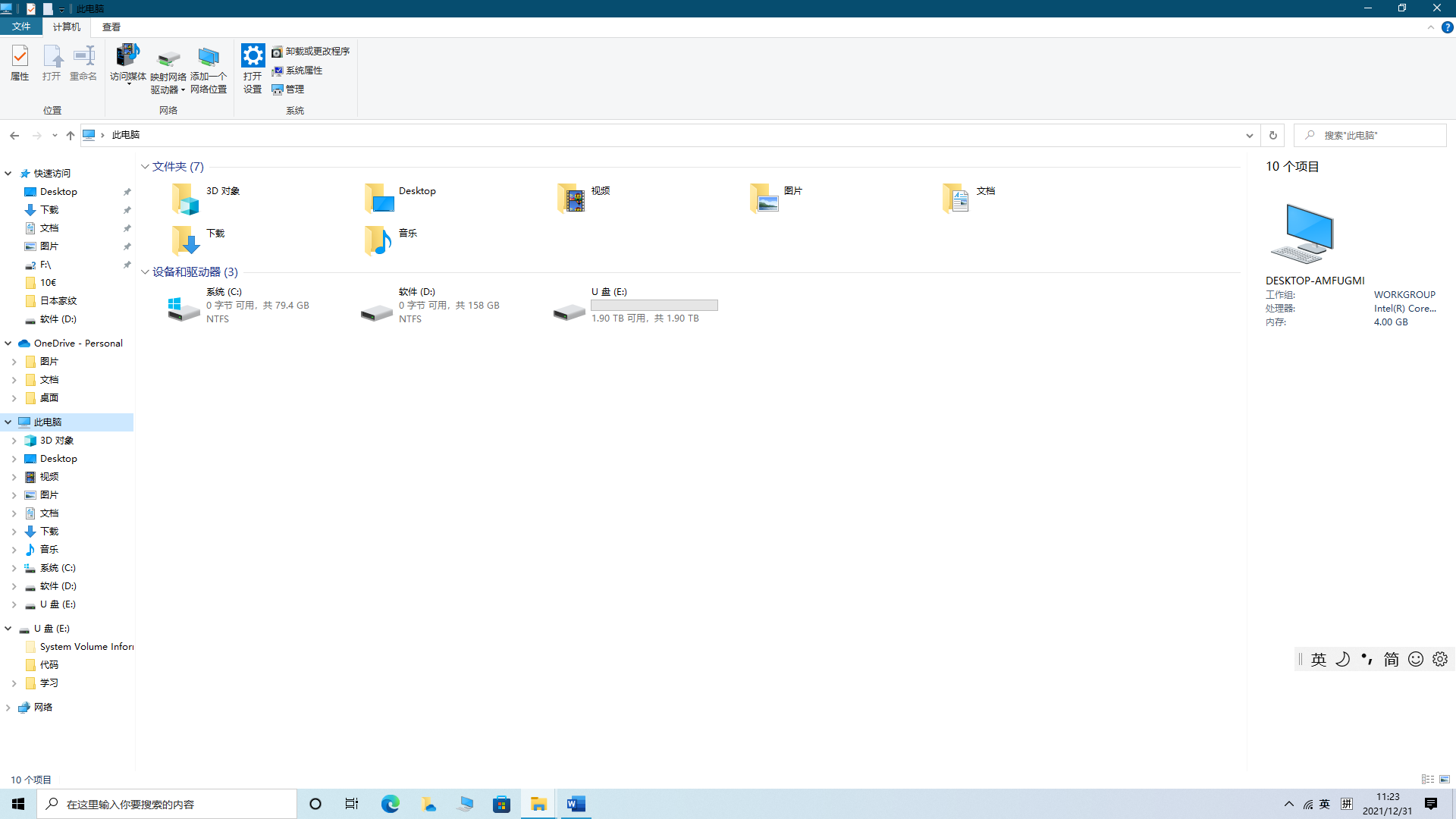This screenshot has height=819, width=1456.
Task: Switch to large icons view toggle
Action: pyautogui.click(x=1445, y=780)
